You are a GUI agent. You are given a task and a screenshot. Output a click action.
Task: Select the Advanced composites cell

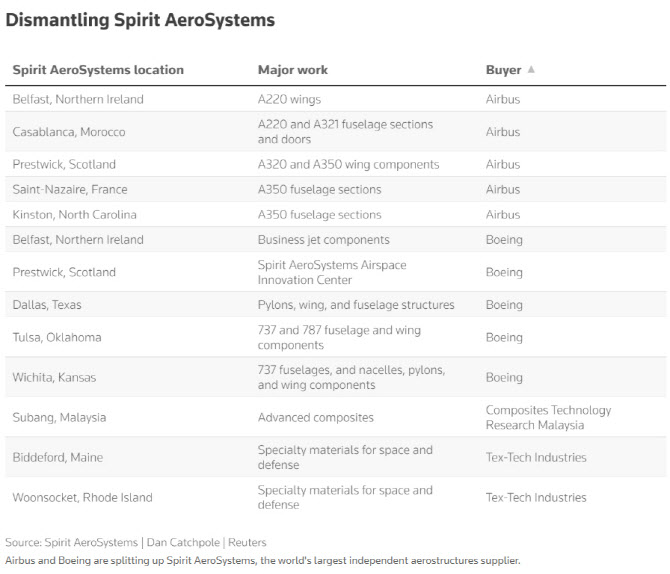click(316, 417)
